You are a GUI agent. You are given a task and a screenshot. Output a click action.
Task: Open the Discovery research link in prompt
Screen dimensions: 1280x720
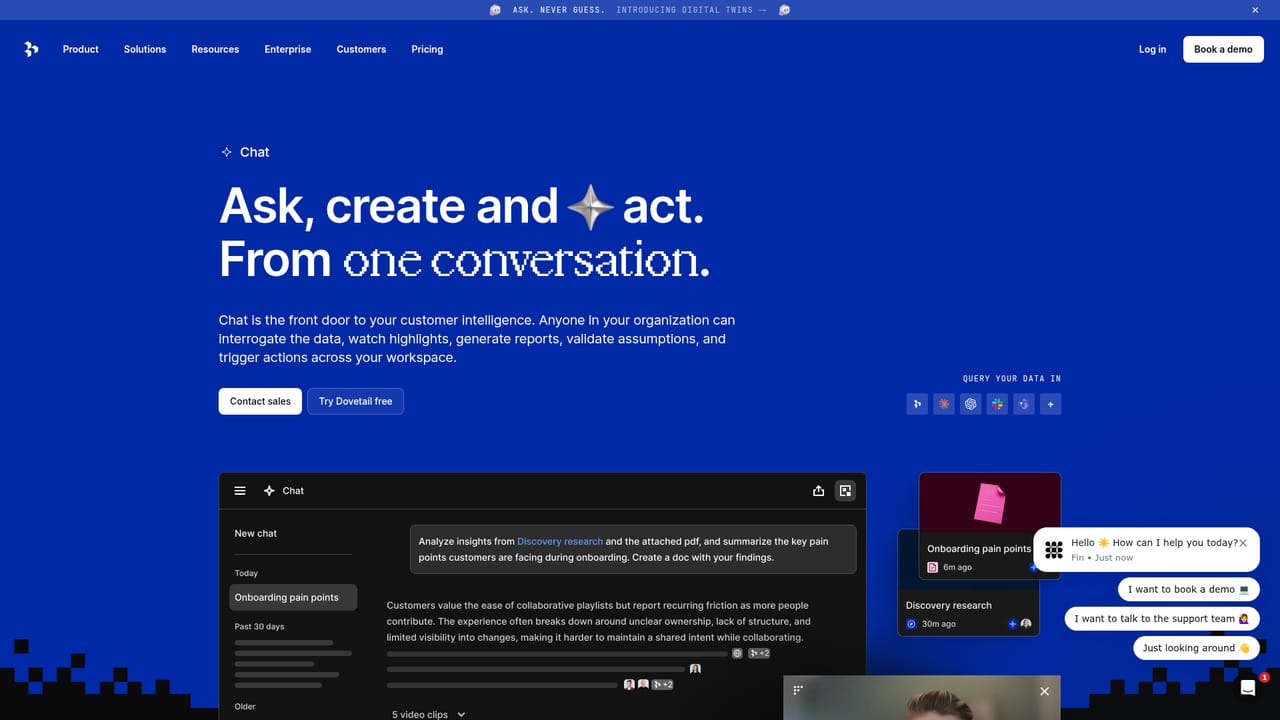click(x=560, y=541)
